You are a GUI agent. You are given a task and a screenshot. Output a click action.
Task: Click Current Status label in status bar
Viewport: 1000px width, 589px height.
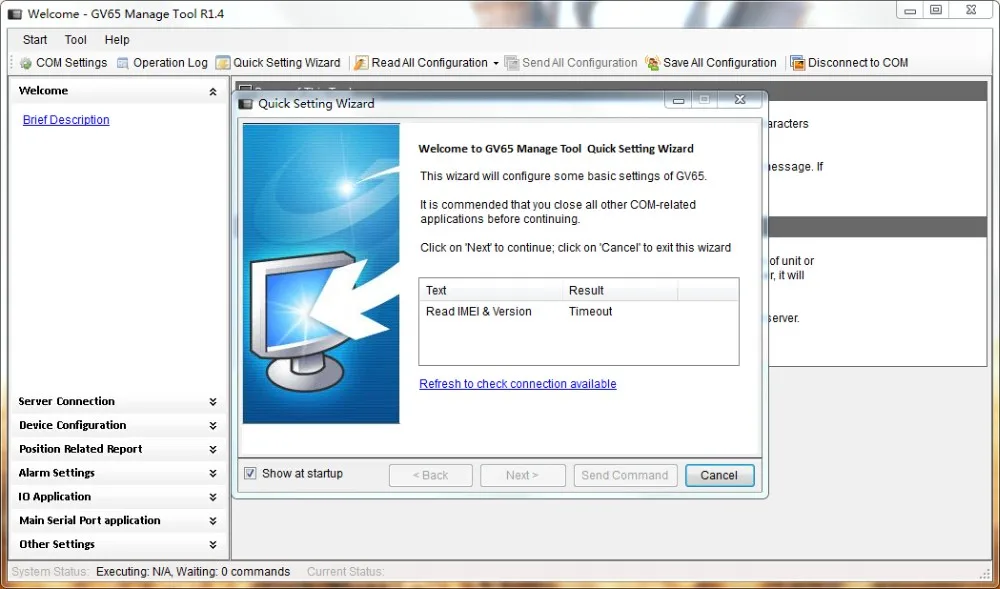[x=345, y=572]
